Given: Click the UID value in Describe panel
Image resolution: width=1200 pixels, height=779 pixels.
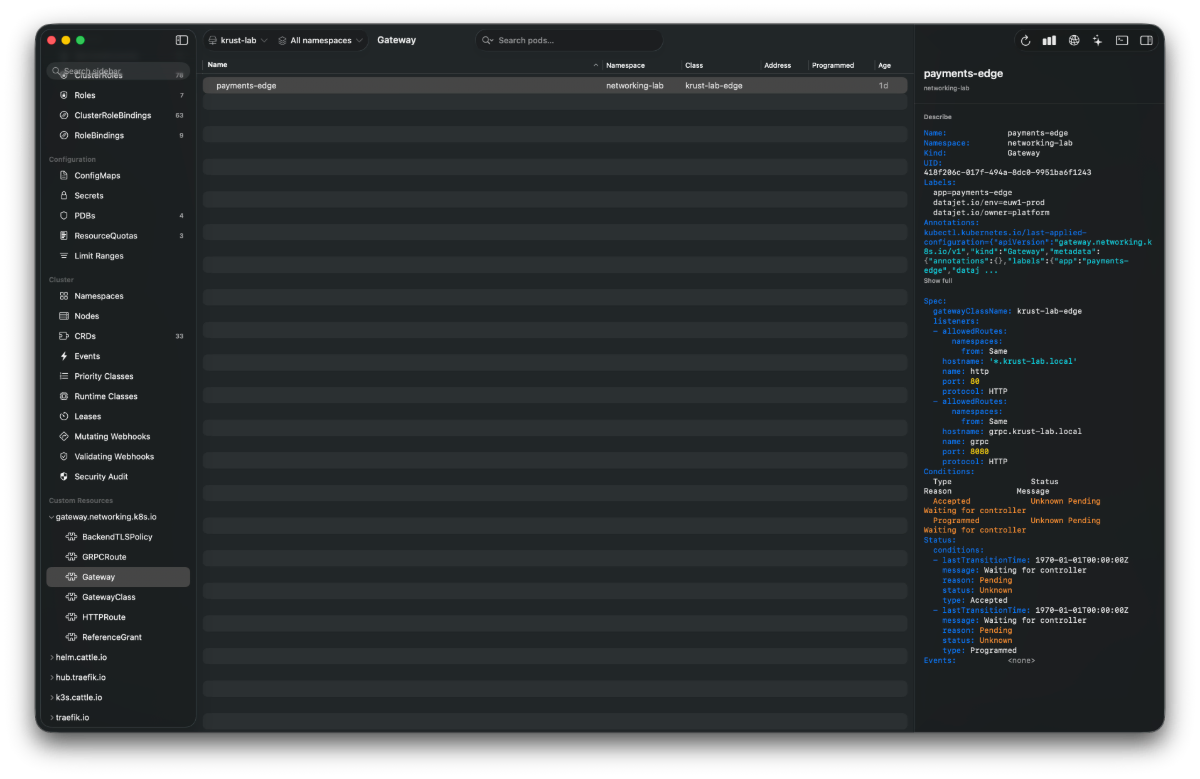Looking at the screenshot, I should click(x=1007, y=172).
